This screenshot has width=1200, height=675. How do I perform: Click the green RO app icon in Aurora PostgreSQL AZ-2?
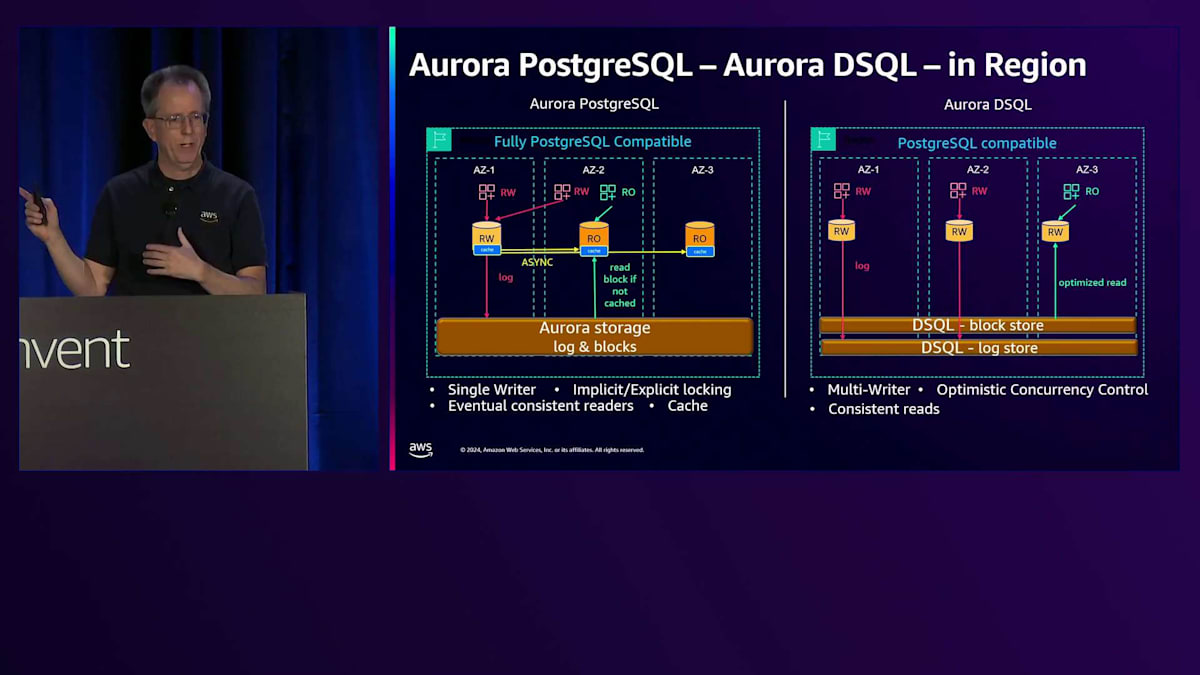tap(609, 192)
